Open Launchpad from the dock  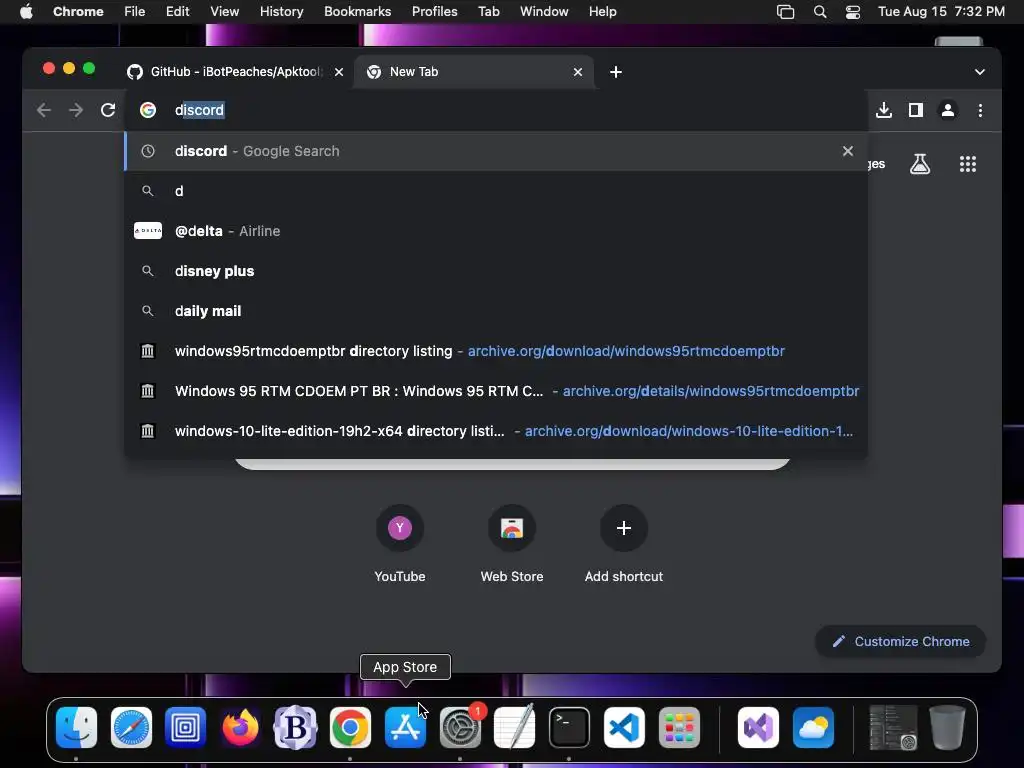click(x=679, y=727)
